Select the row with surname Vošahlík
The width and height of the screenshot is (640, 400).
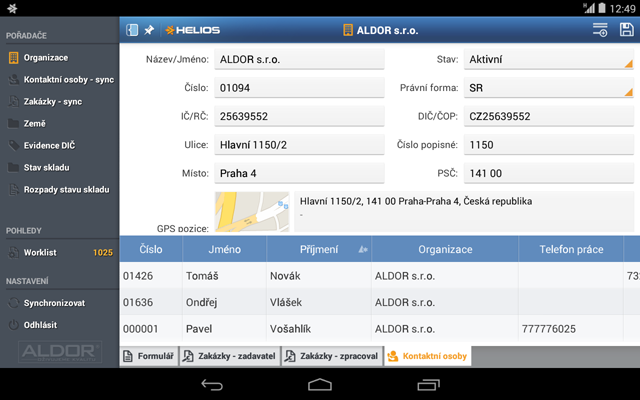coord(380,329)
